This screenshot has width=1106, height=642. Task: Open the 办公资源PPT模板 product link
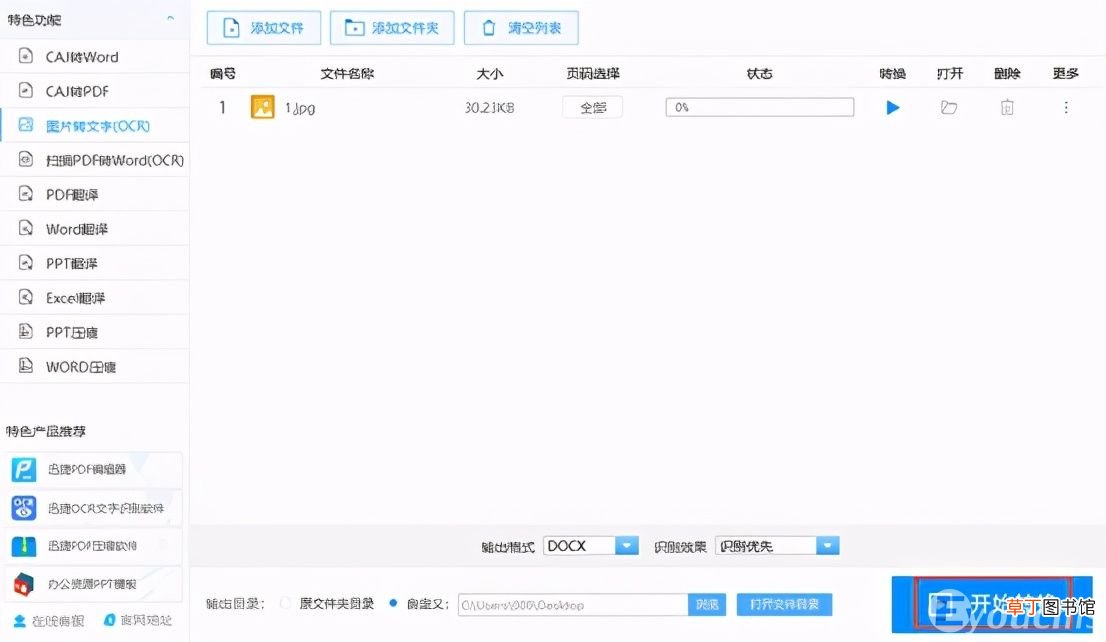(x=93, y=584)
